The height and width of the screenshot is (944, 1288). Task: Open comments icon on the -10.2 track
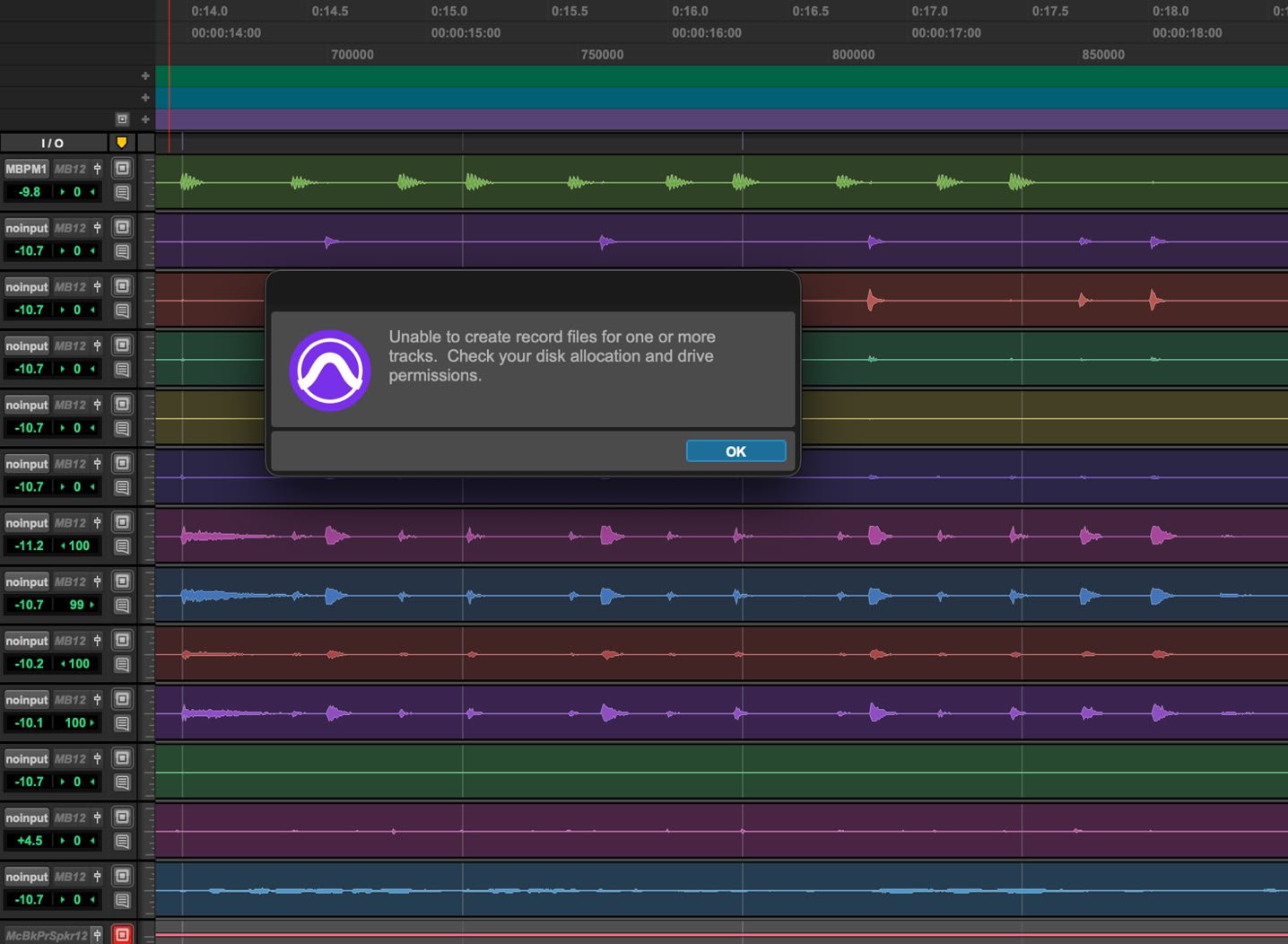click(123, 664)
